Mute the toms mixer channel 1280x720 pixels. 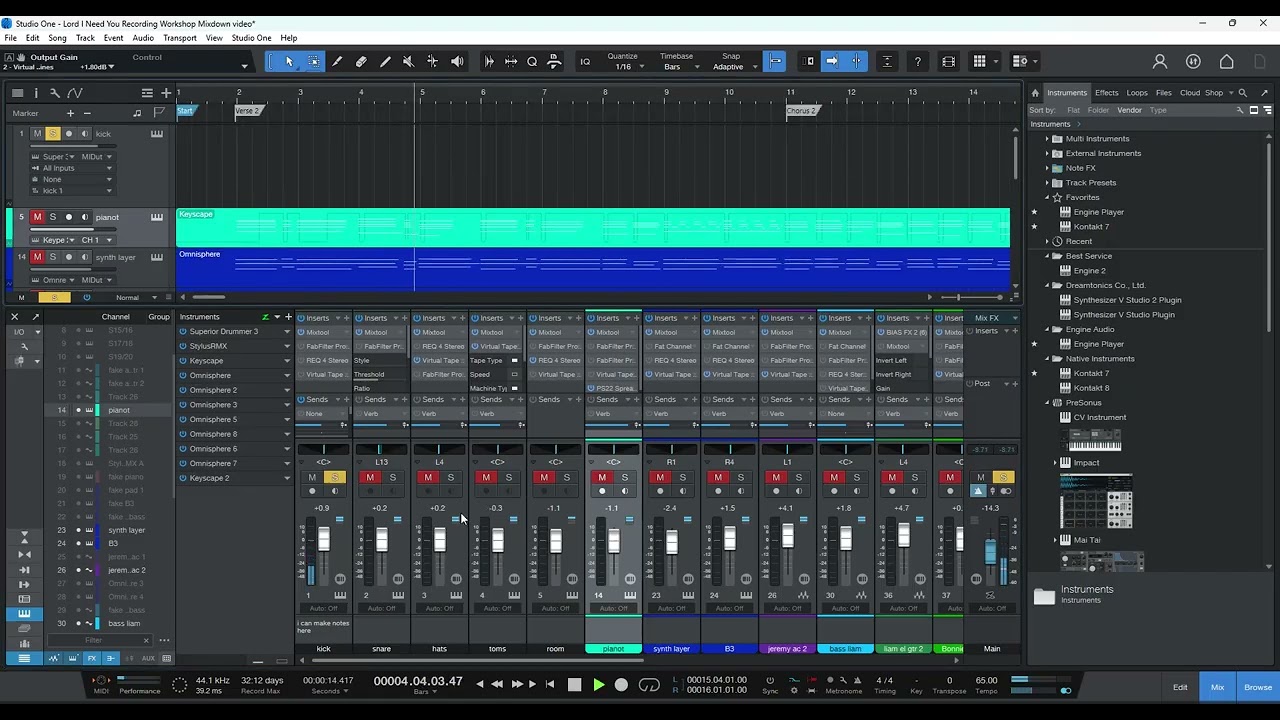point(486,478)
